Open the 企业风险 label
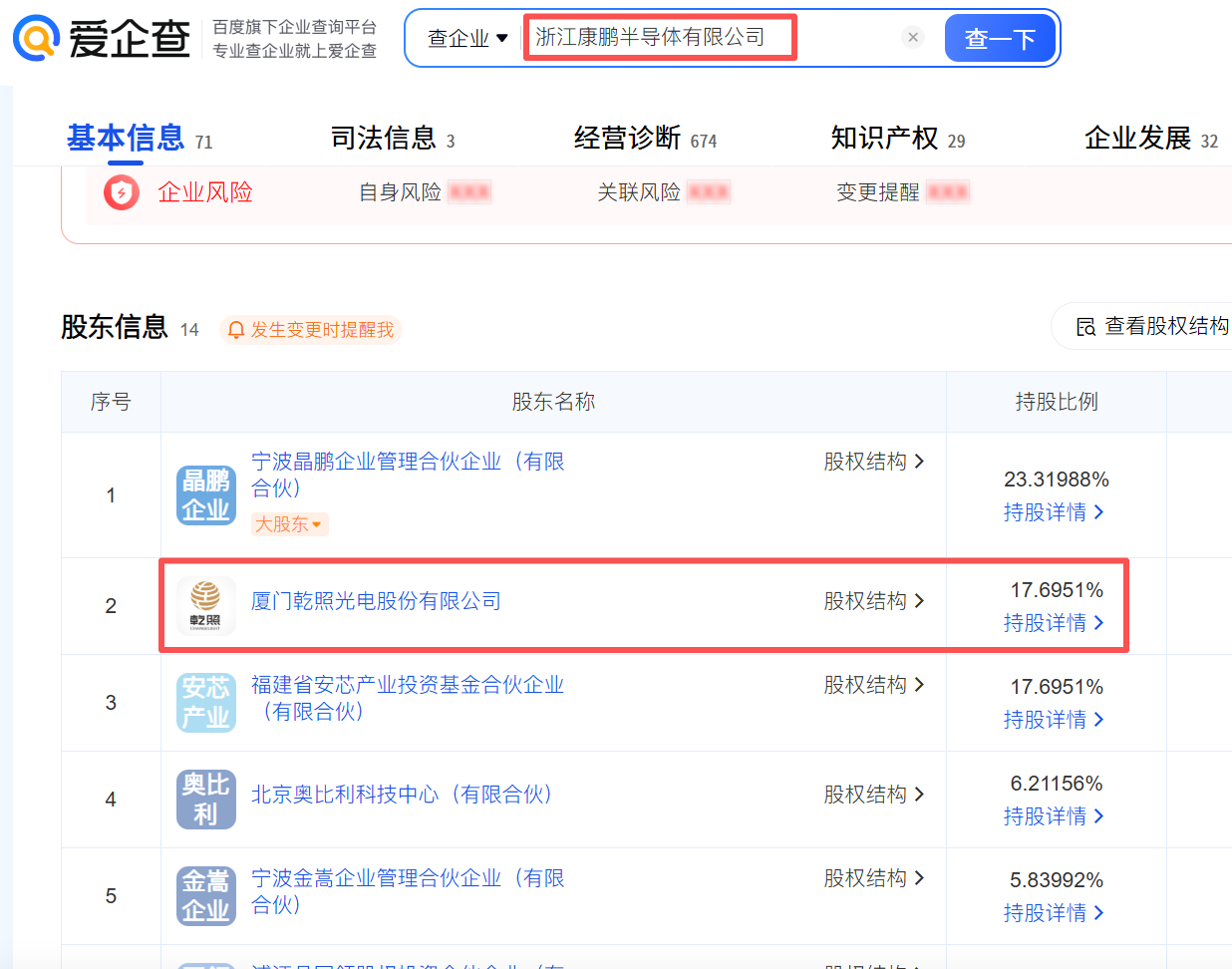Viewport: 1232px width, 969px height. [205, 192]
